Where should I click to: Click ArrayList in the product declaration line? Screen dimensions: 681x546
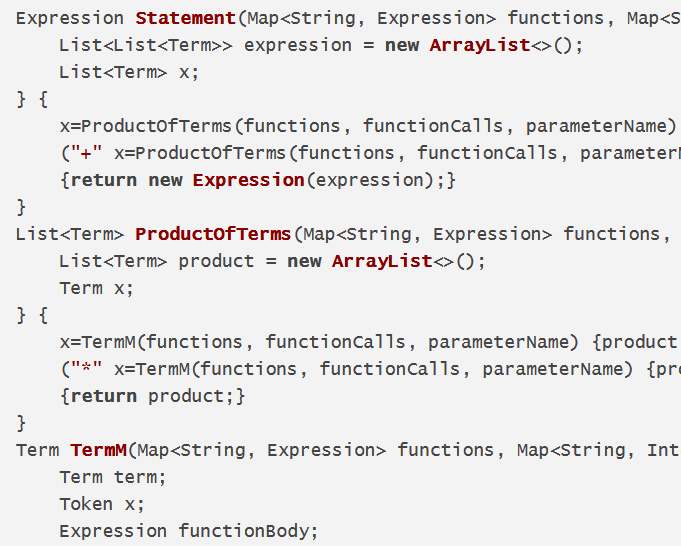[x=380, y=261]
